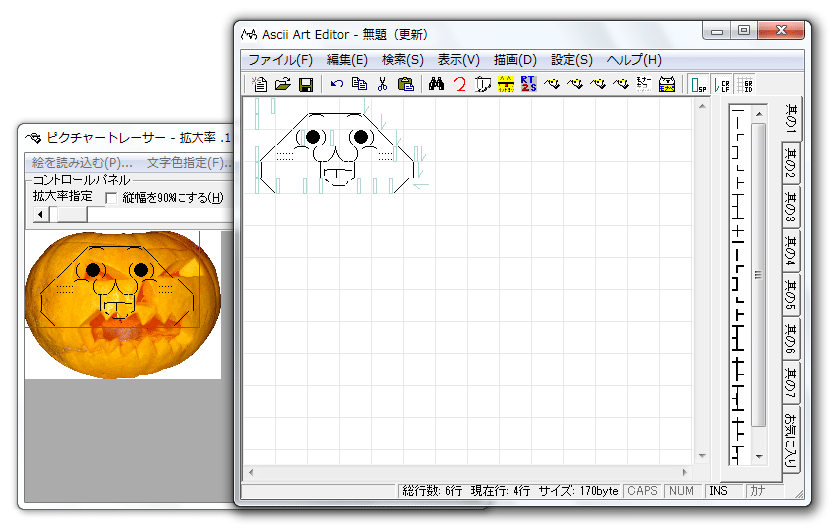Click the 現在行: 4行 status entry

point(500,491)
